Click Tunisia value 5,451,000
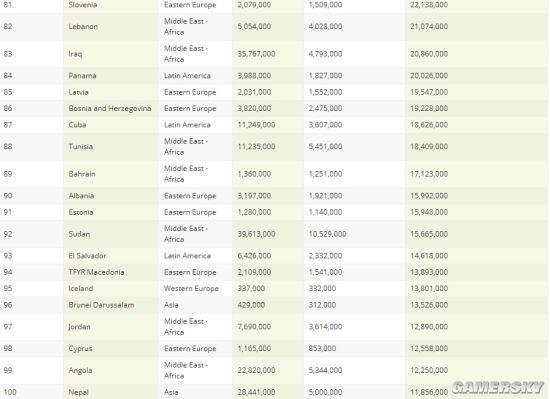The image size is (550, 399). click(x=325, y=147)
